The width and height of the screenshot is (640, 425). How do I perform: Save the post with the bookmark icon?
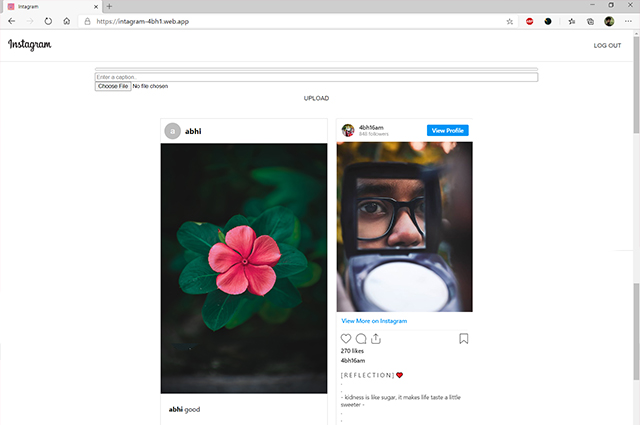(x=464, y=339)
